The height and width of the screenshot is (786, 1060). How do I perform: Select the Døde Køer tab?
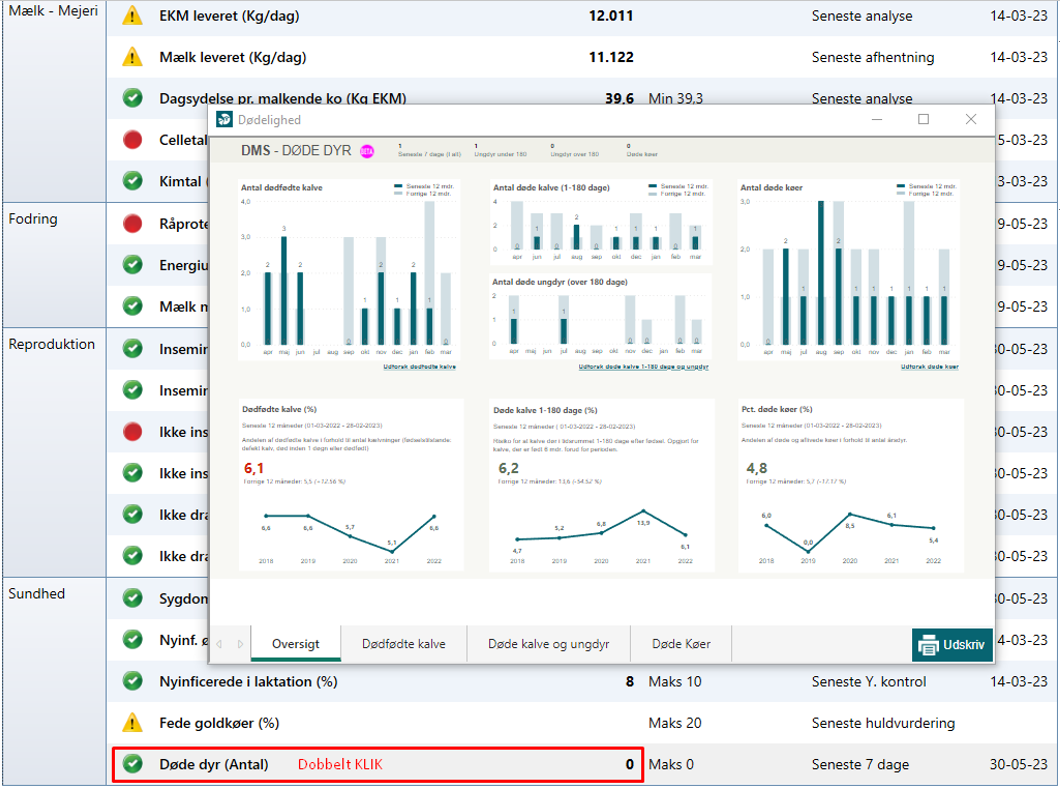coord(681,644)
